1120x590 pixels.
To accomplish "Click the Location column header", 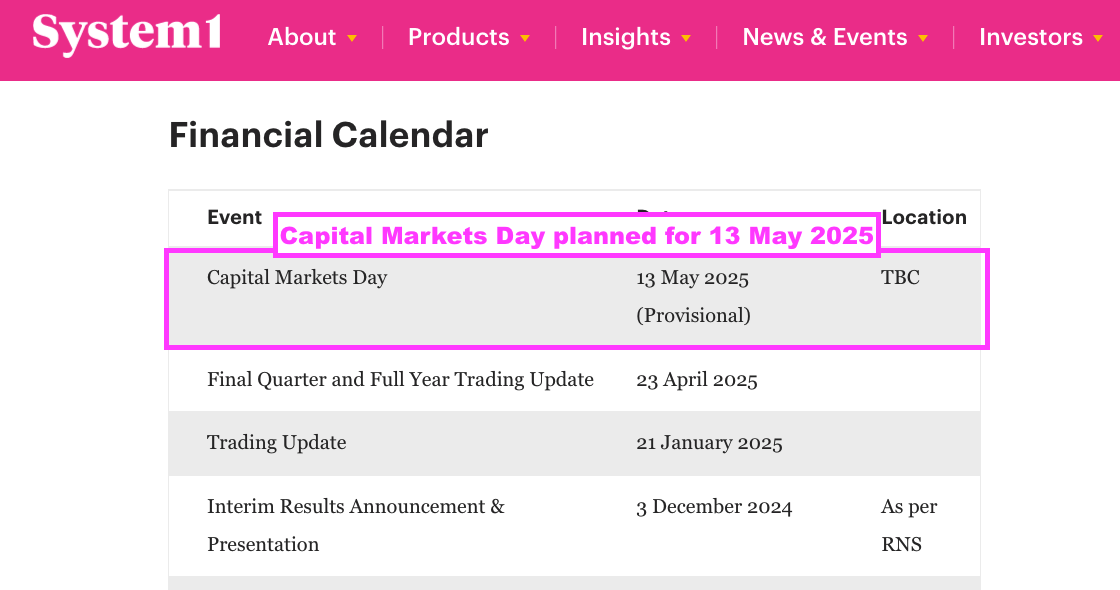I will pyautogui.click(x=924, y=217).
